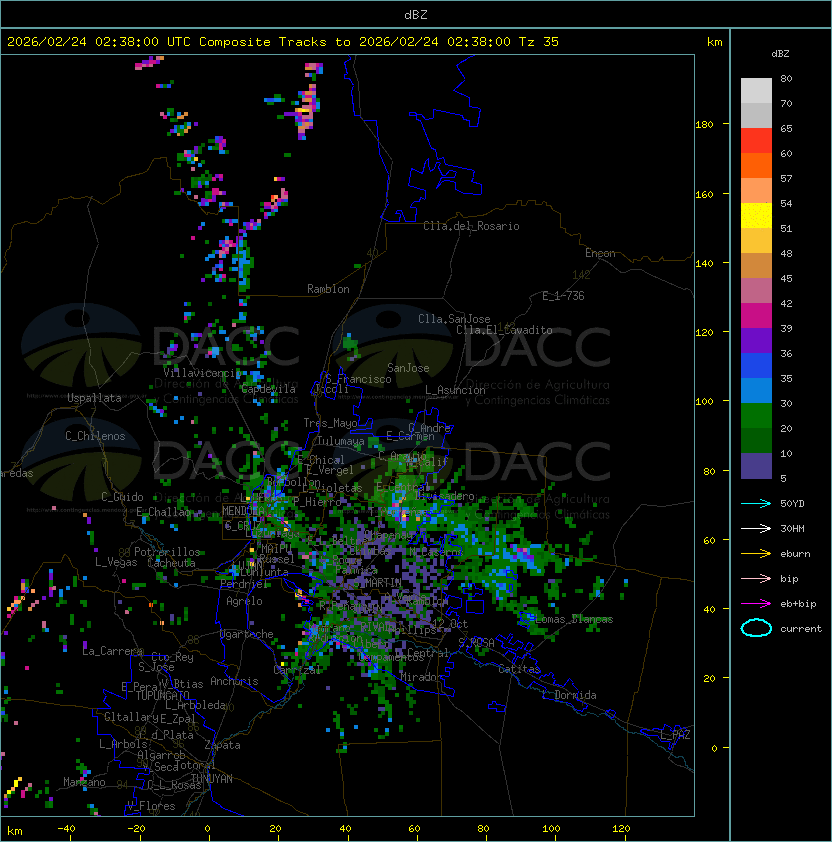Image resolution: width=832 pixels, height=842 pixels.
Task: Click the cyan 50YD track arrow icon
Action: (x=756, y=503)
